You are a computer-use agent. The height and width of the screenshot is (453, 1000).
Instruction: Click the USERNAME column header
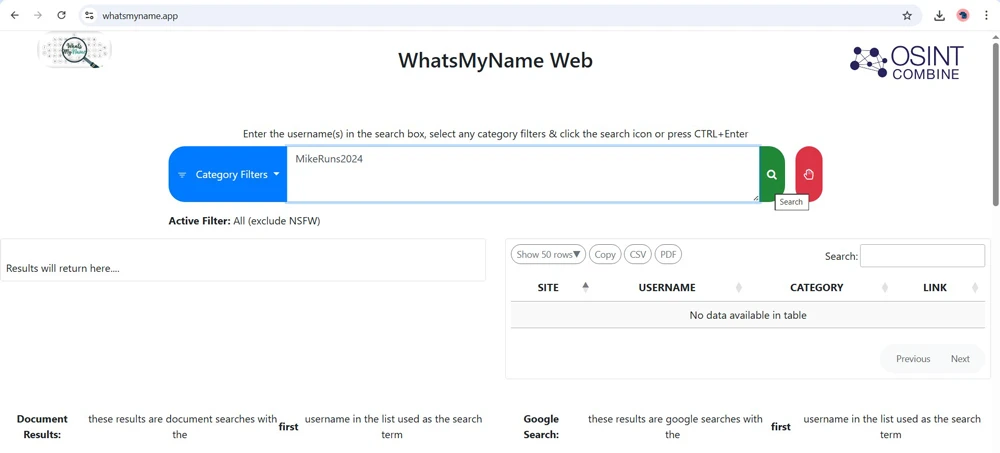pos(666,288)
